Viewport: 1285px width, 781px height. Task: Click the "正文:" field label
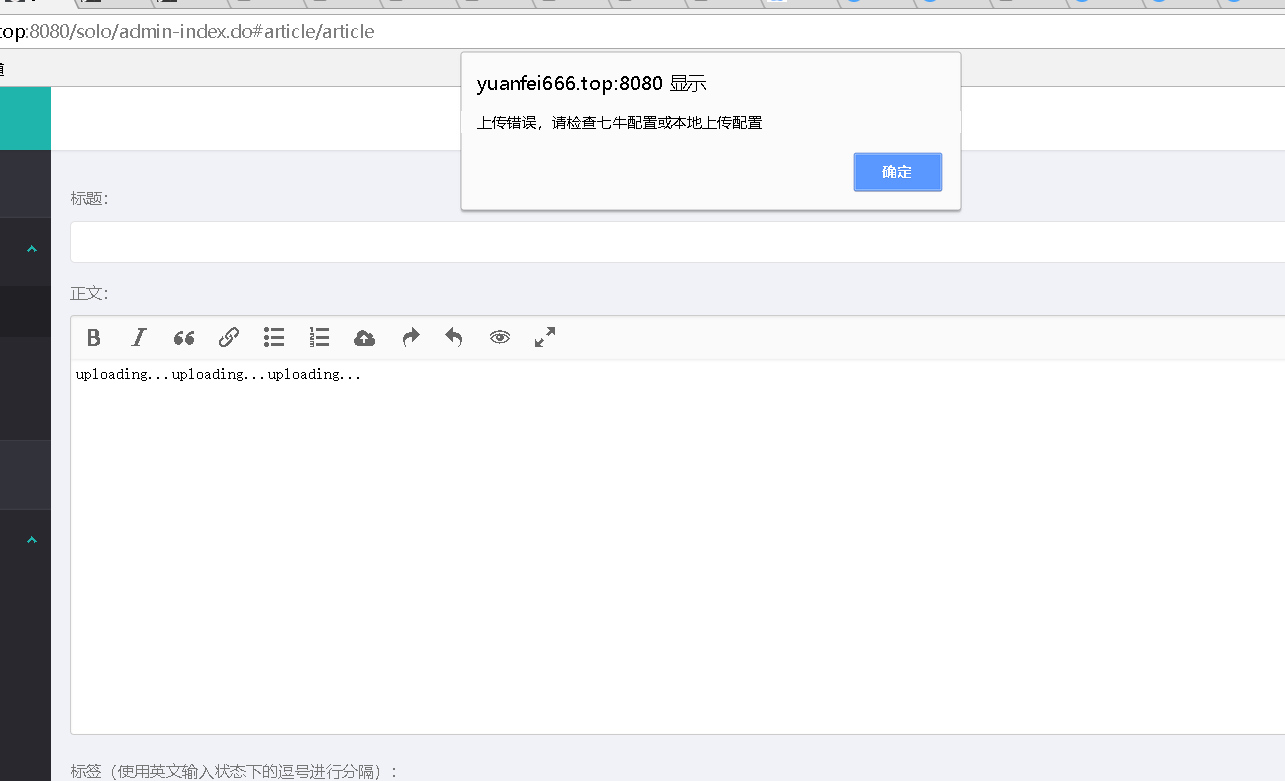(x=89, y=293)
